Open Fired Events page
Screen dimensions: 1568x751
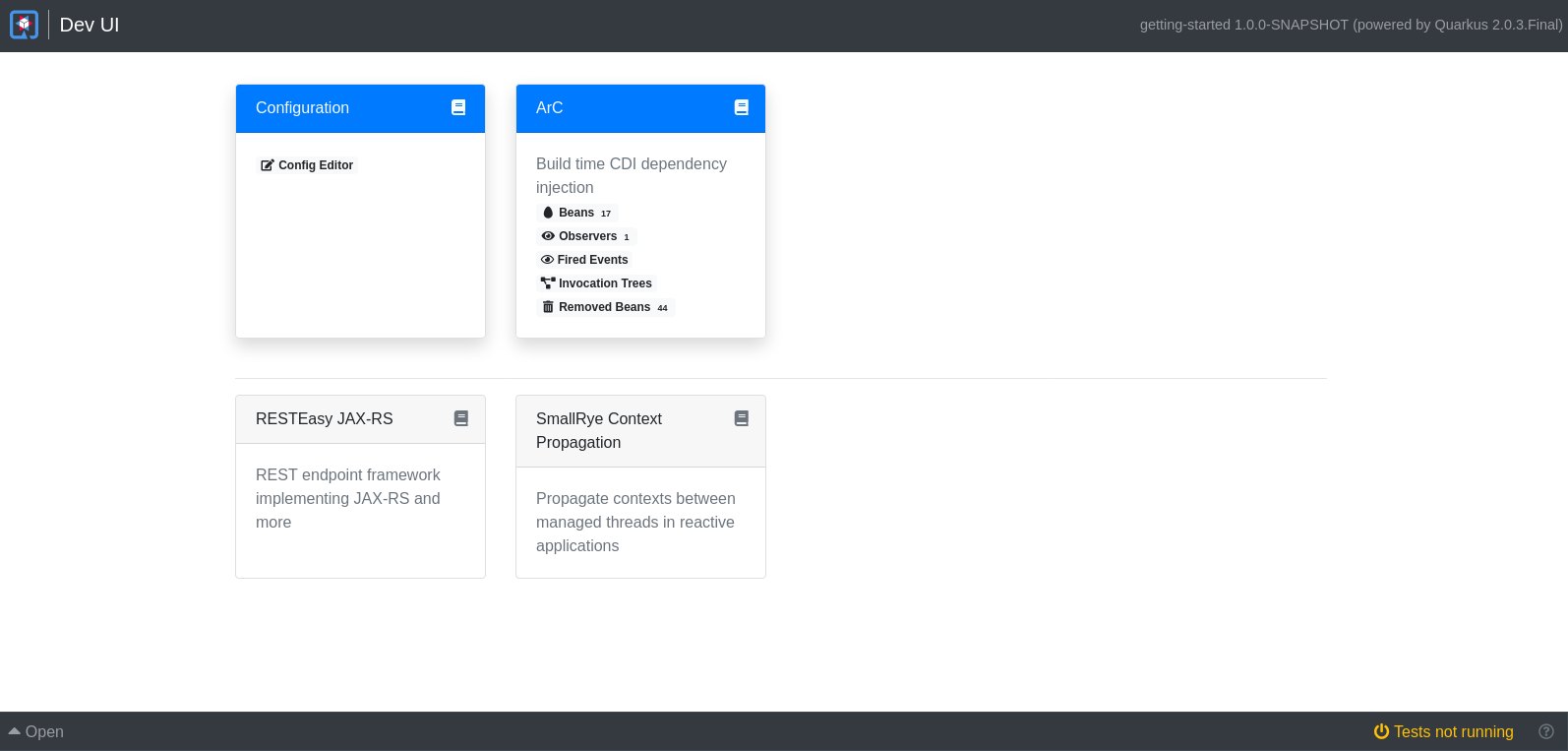coord(592,260)
